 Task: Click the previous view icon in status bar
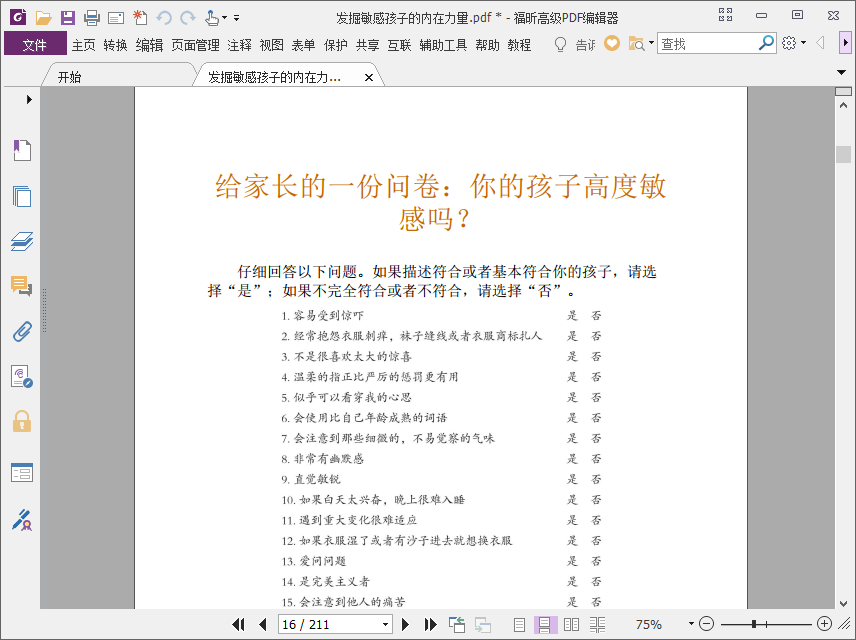pyautogui.click(x=456, y=624)
